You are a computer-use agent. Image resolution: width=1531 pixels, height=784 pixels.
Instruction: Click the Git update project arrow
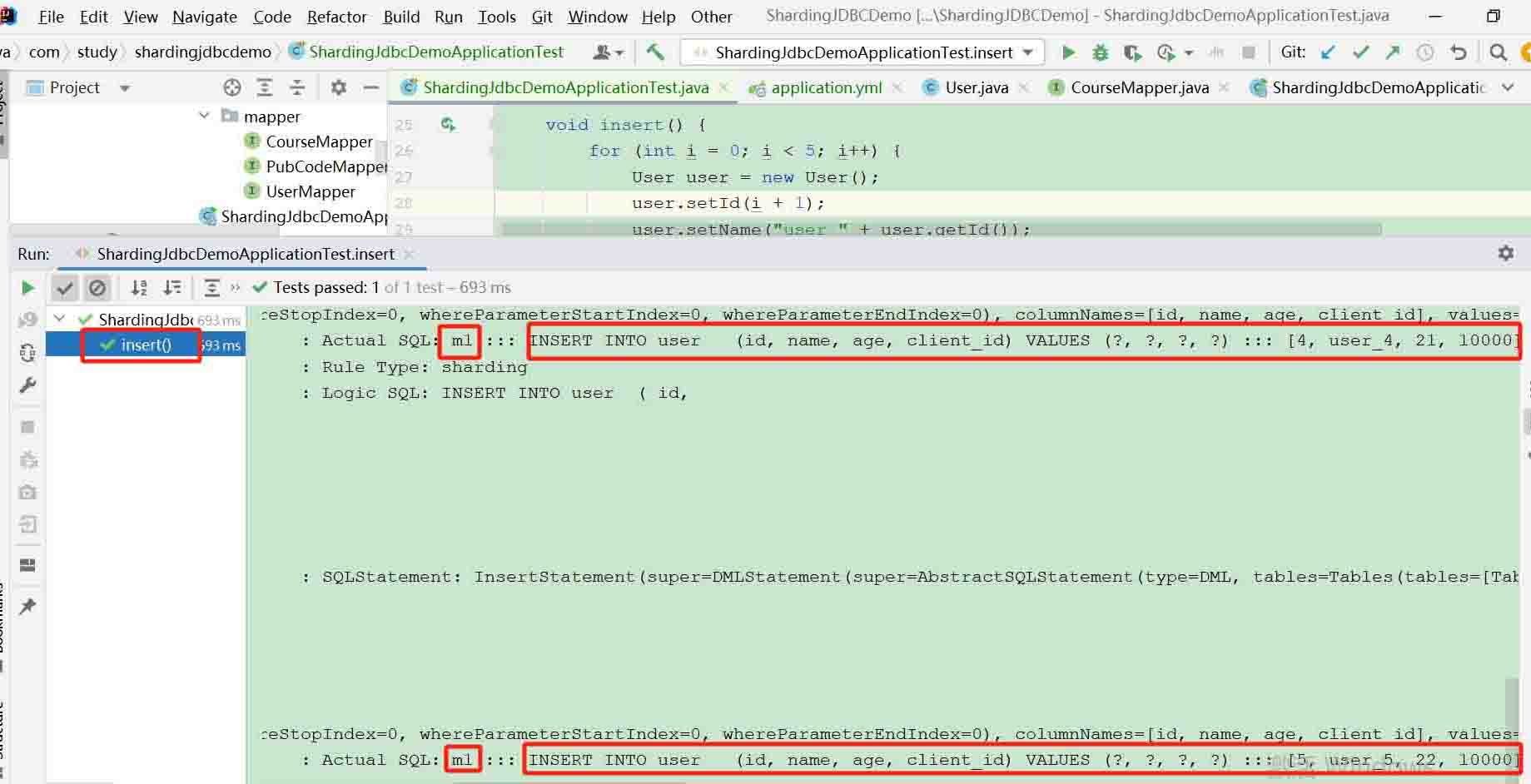1328,52
